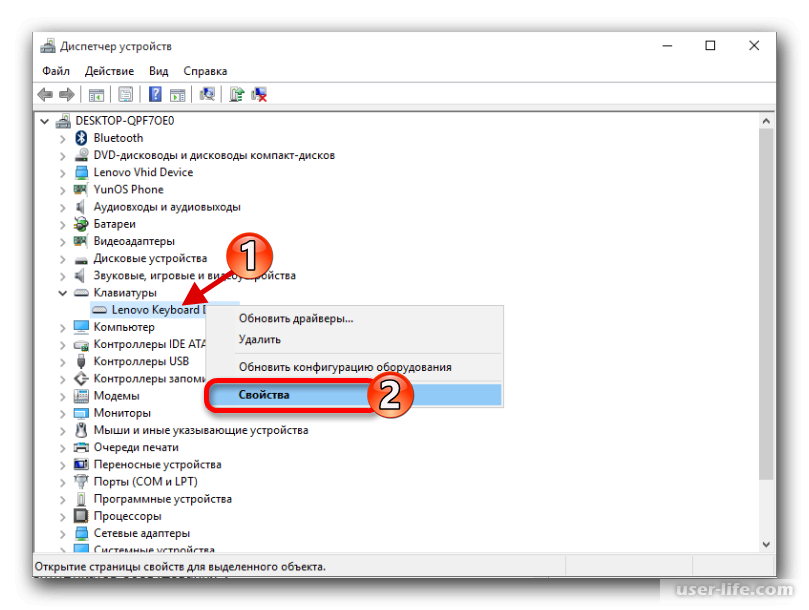Click the show/hide console tree toolbar icon
Image resolution: width=809 pixels, height=610 pixels.
(x=96, y=94)
